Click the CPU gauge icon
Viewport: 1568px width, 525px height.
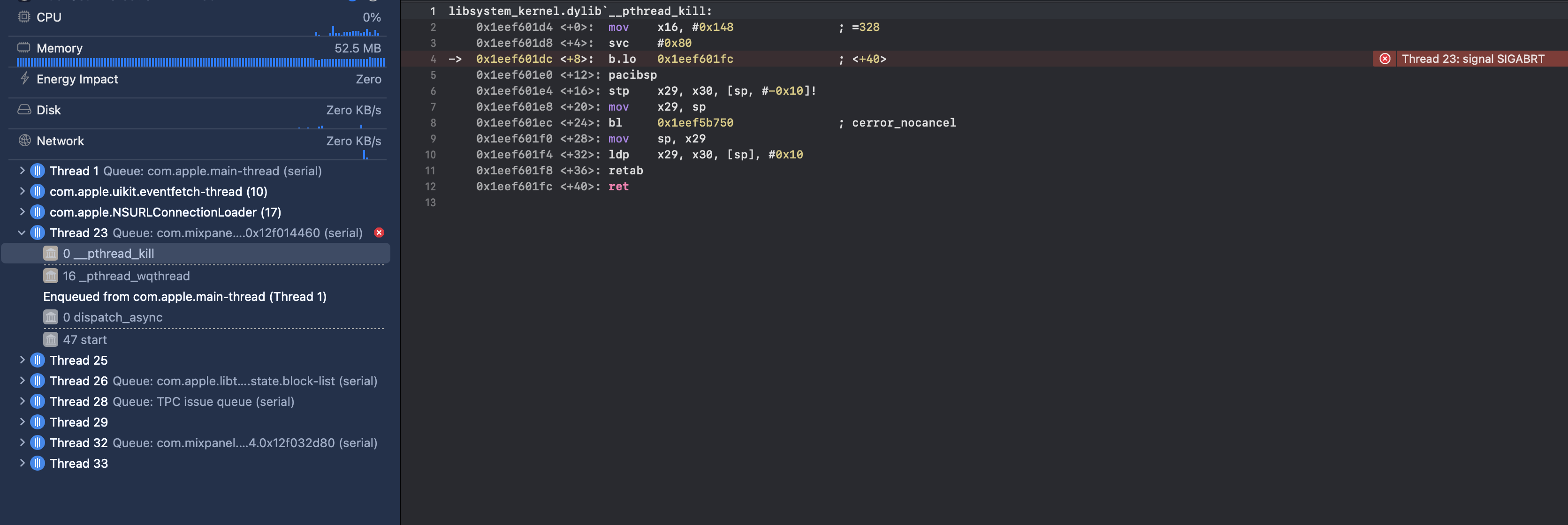(x=24, y=17)
